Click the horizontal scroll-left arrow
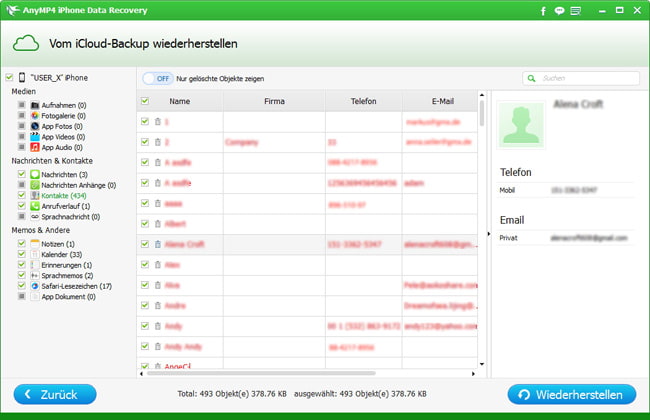 point(141,374)
